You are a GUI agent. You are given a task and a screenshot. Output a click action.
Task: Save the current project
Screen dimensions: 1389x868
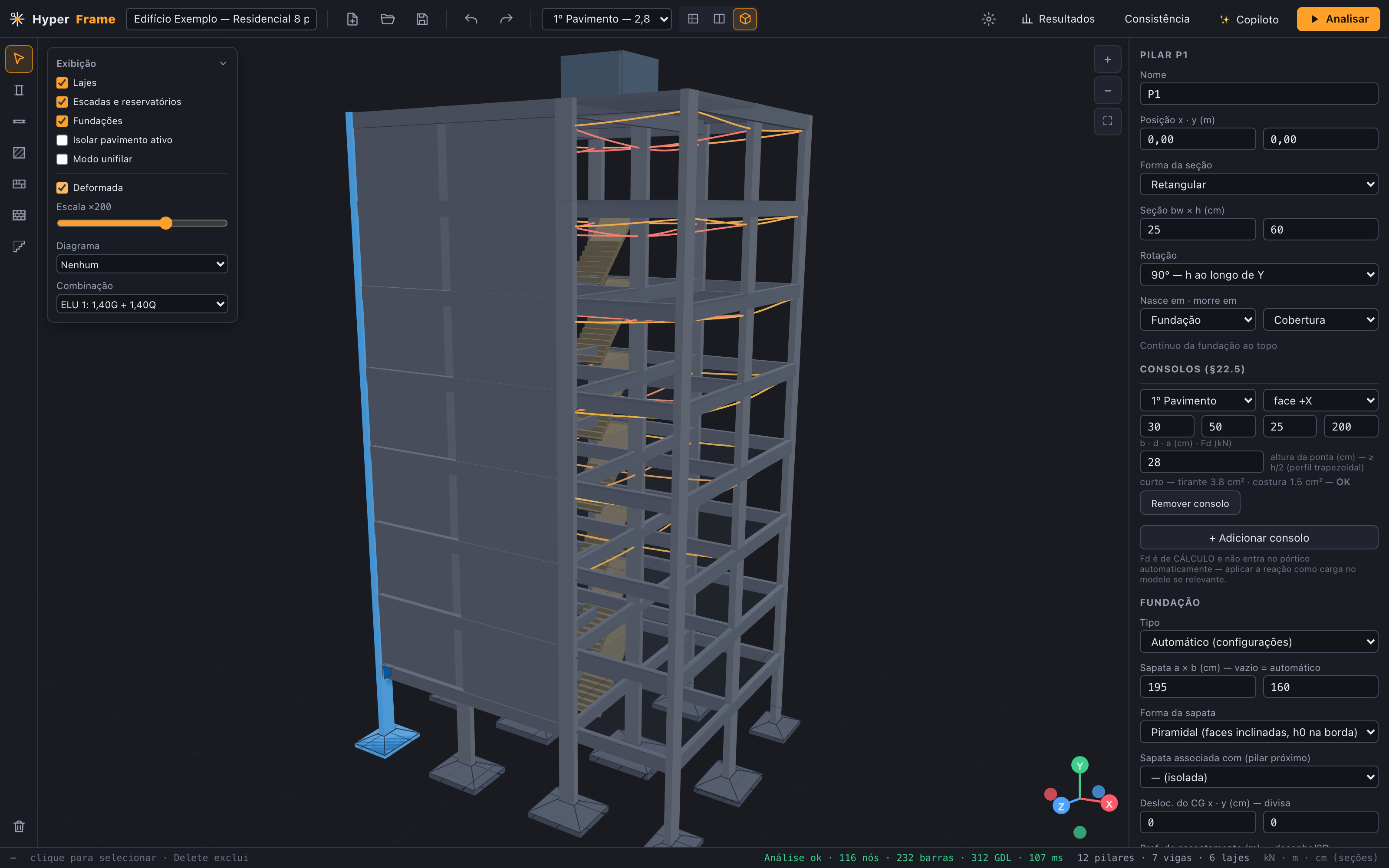click(x=422, y=19)
